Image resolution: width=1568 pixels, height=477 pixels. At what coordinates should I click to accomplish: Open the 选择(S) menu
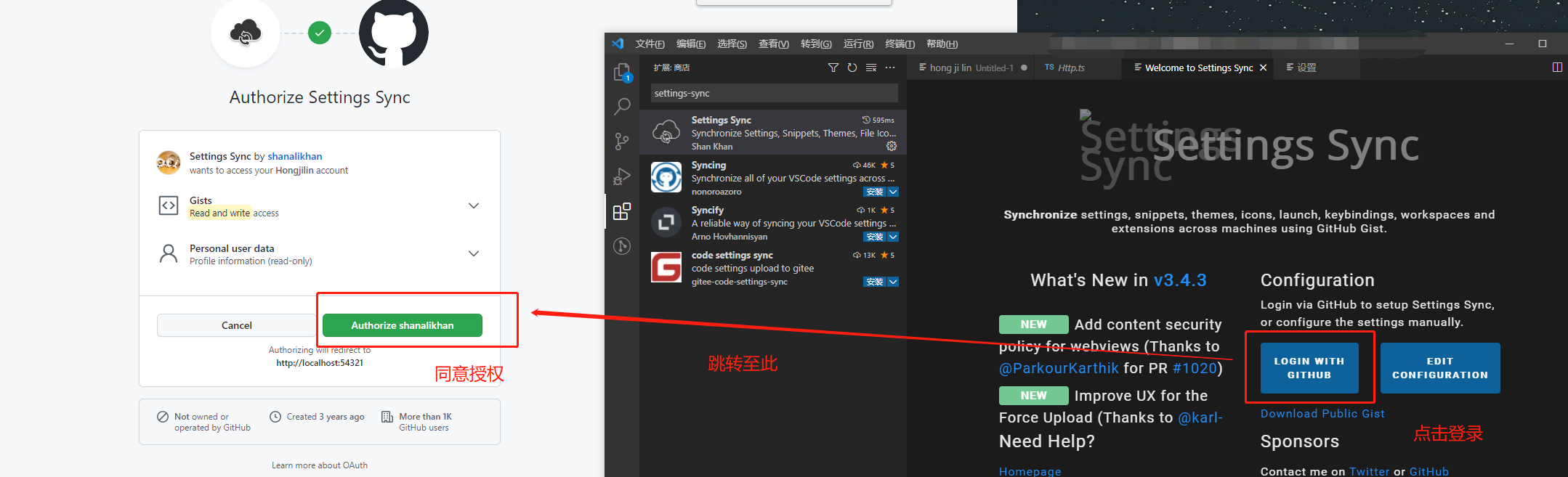click(732, 44)
